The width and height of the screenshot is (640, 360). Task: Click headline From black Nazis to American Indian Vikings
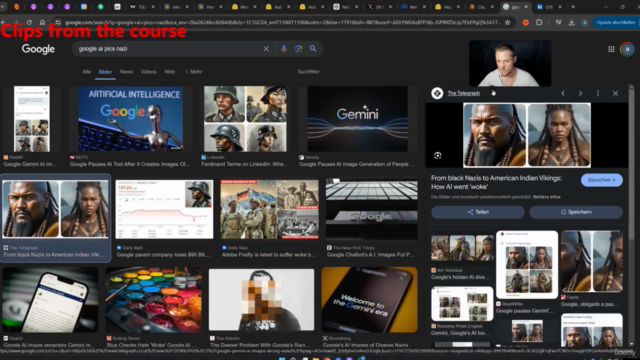coord(496,182)
